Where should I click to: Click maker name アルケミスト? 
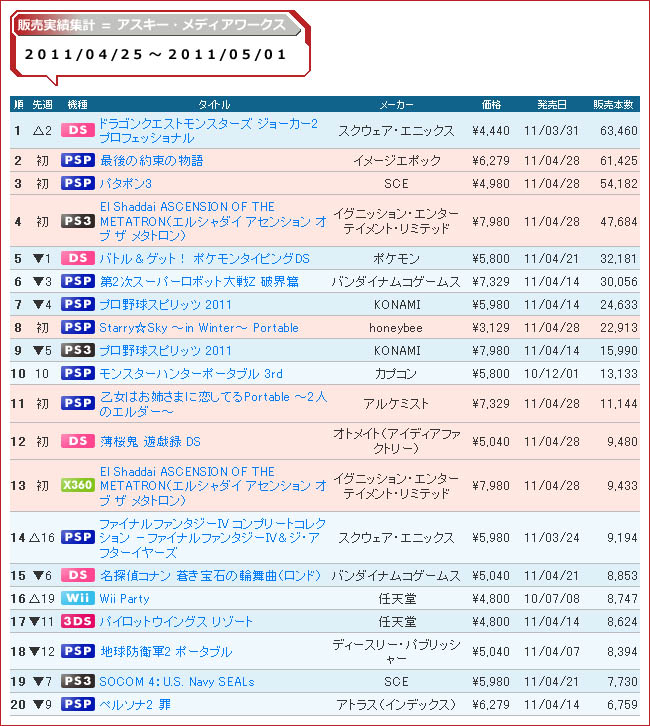[x=396, y=404]
